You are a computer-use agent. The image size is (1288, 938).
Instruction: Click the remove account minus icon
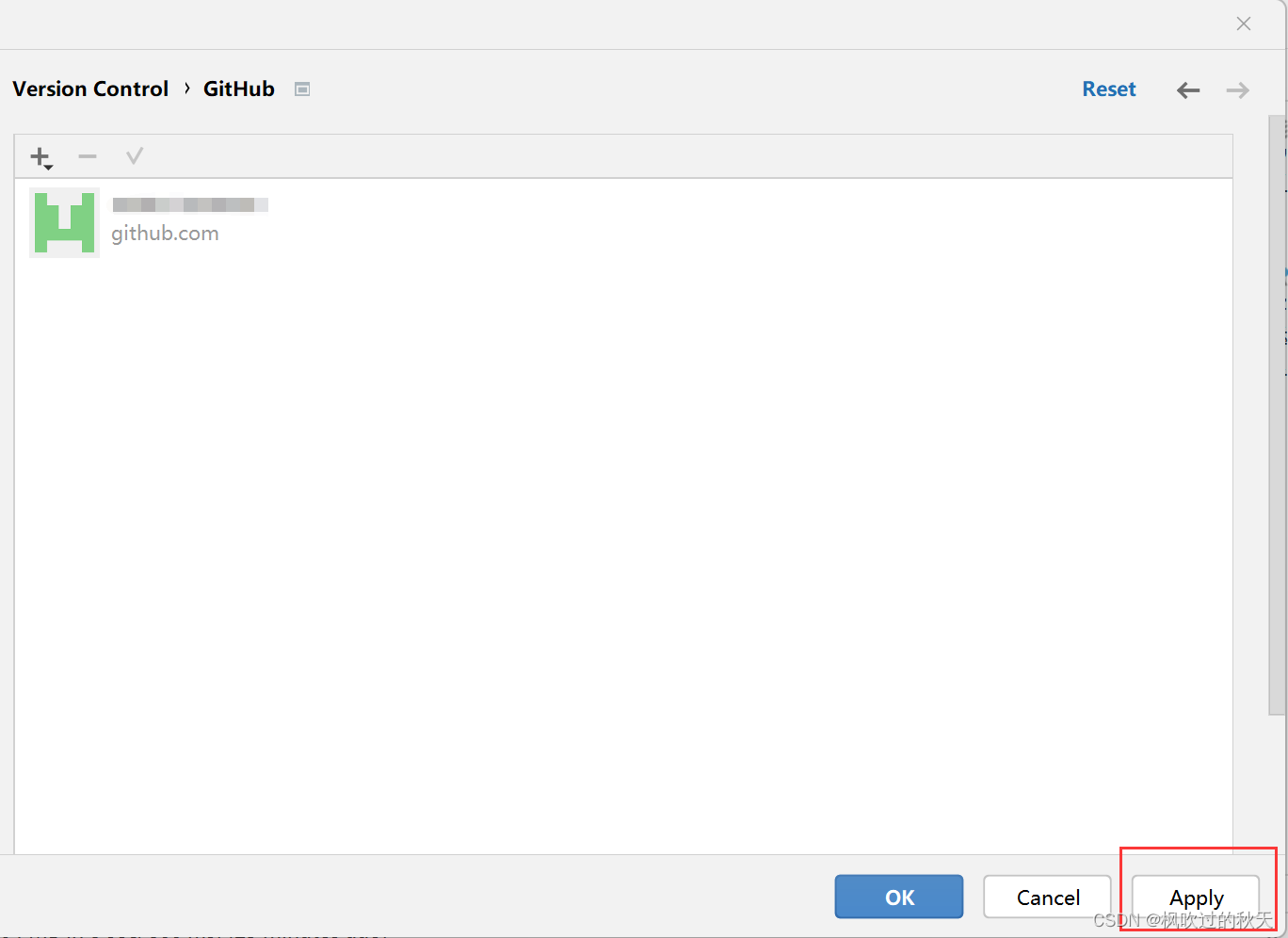pyautogui.click(x=88, y=156)
